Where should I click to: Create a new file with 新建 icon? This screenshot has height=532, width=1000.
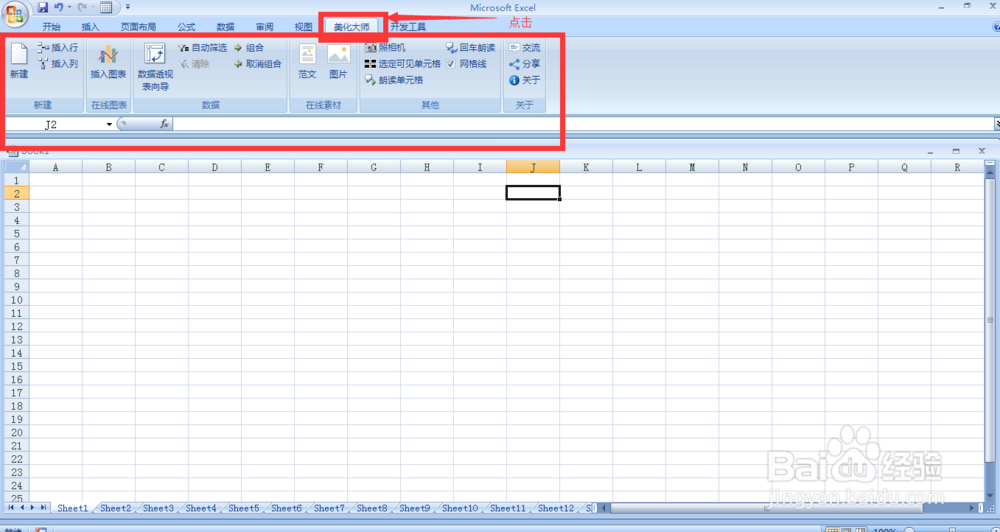pos(19,61)
